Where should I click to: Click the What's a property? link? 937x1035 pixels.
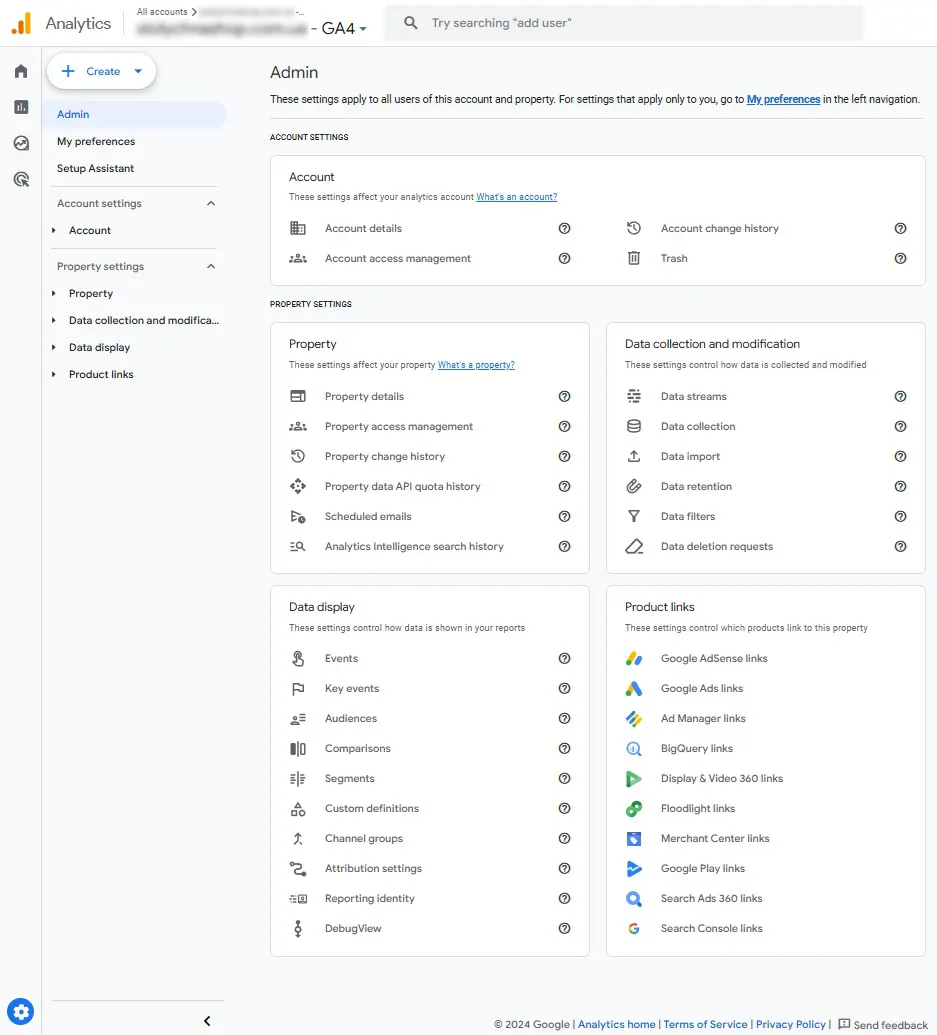[x=476, y=364]
